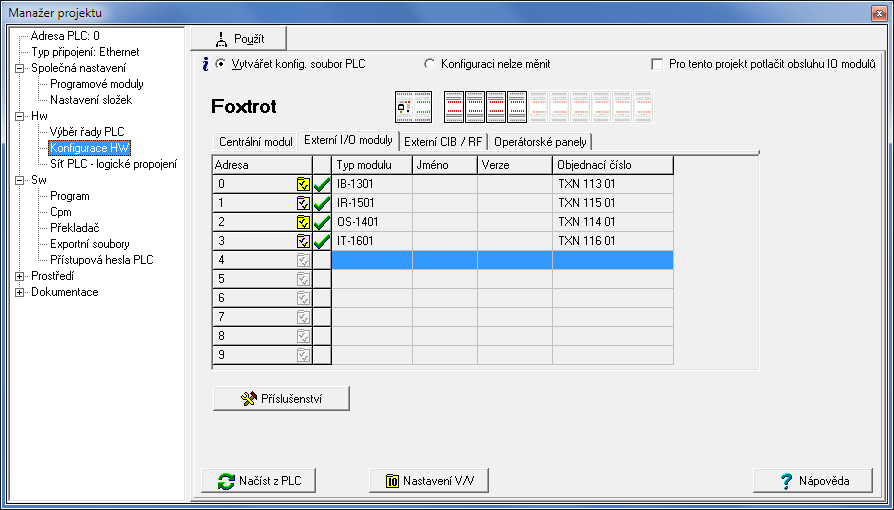Image resolution: width=894 pixels, height=510 pixels.
Task: Collapse the 'Společná nastavení' tree node
Action: click(20, 68)
